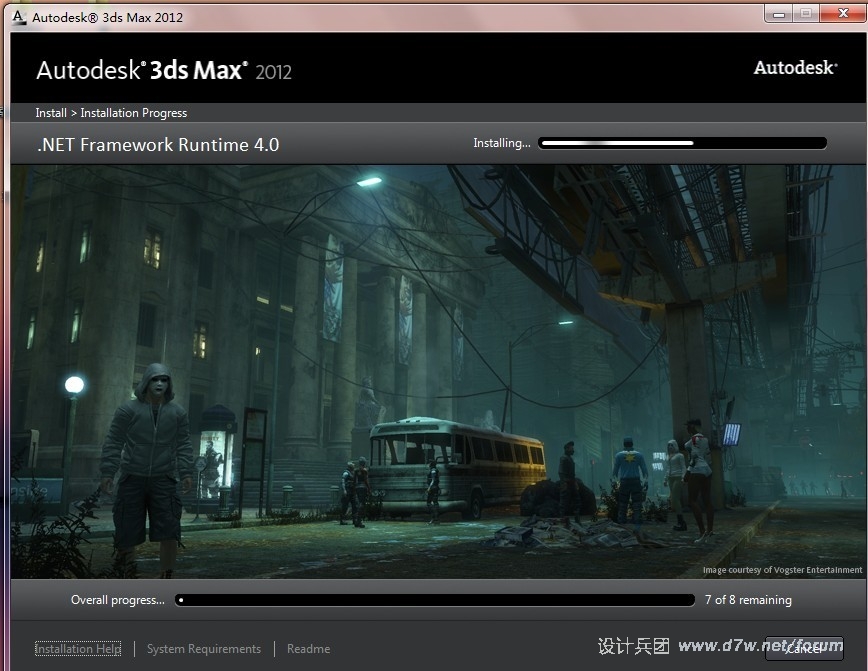
Task: Open the Readme link
Action: click(x=308, y=648)
